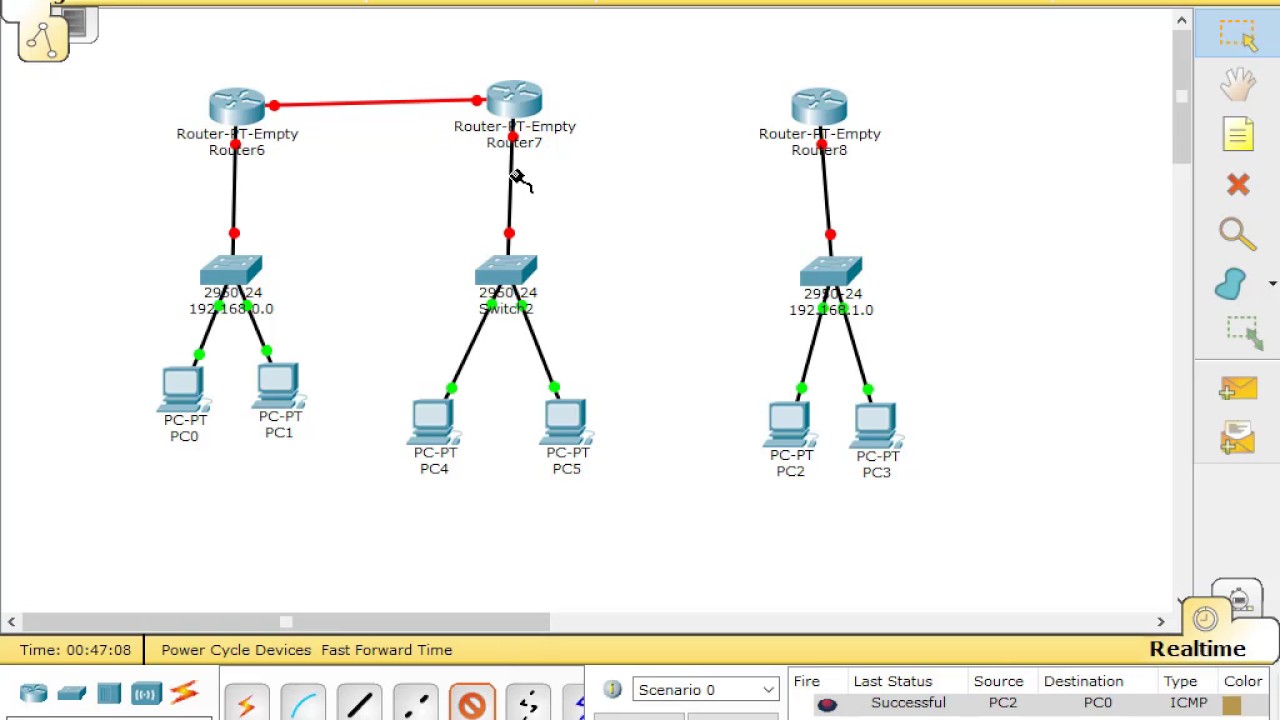Select the PC3 computer
This screenshot has width=1280, height=720.
coord(876,427)
